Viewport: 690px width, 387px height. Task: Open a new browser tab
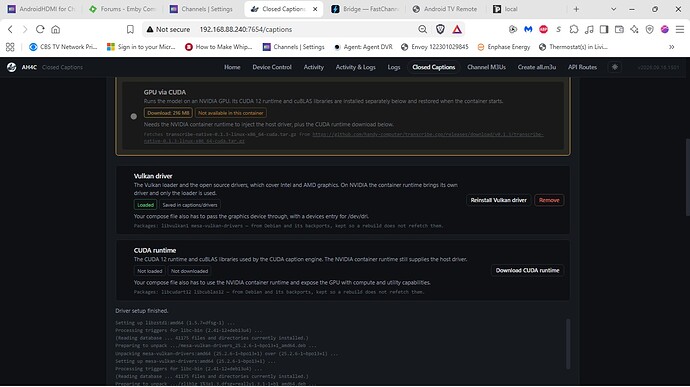tap(576, 9)
